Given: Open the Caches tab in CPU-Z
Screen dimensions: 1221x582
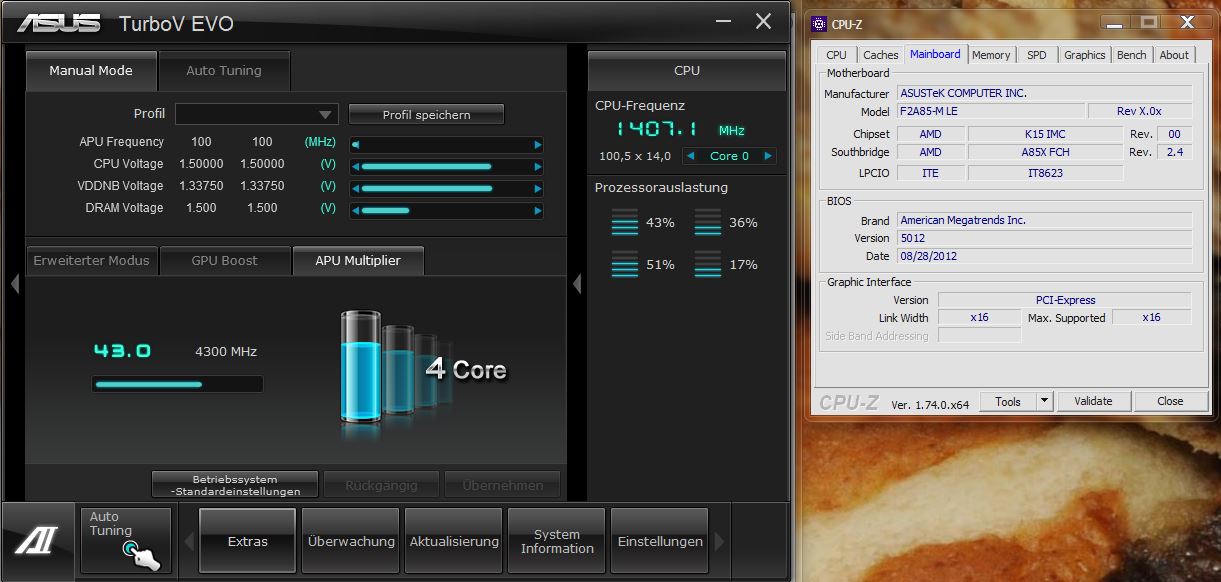Looking at the screenshot, I should coord(880,55).
